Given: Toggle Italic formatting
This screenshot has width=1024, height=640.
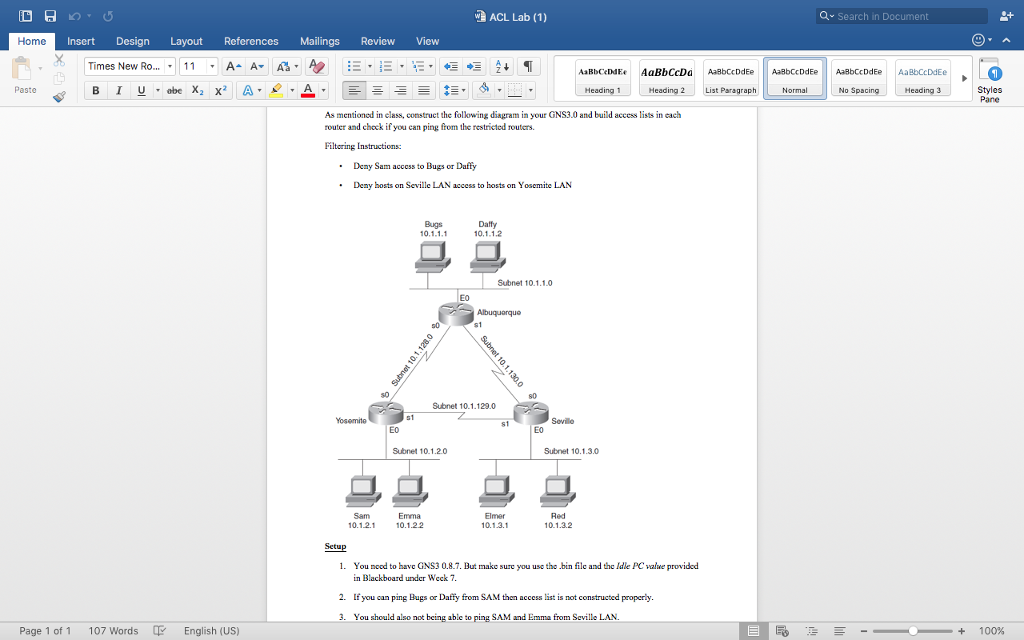Looking at the screenshot, I should (x=118, y=90).
